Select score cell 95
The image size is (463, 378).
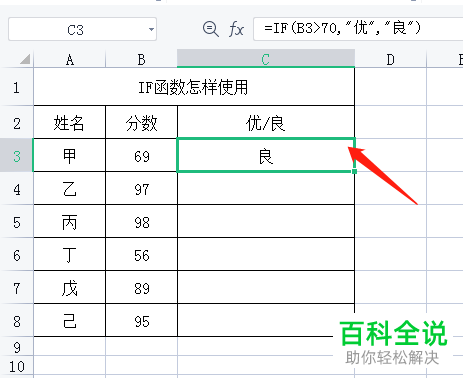141,320
